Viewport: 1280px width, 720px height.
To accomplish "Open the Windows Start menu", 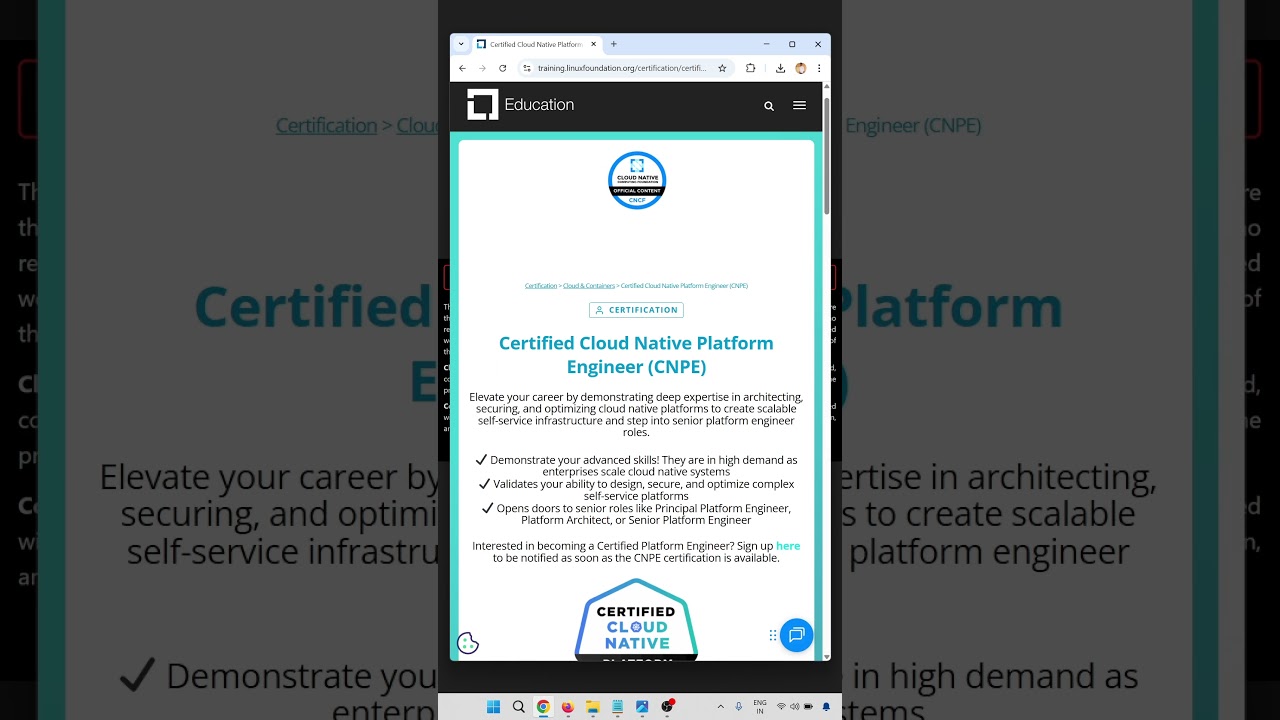I will [x=493, y=707].
